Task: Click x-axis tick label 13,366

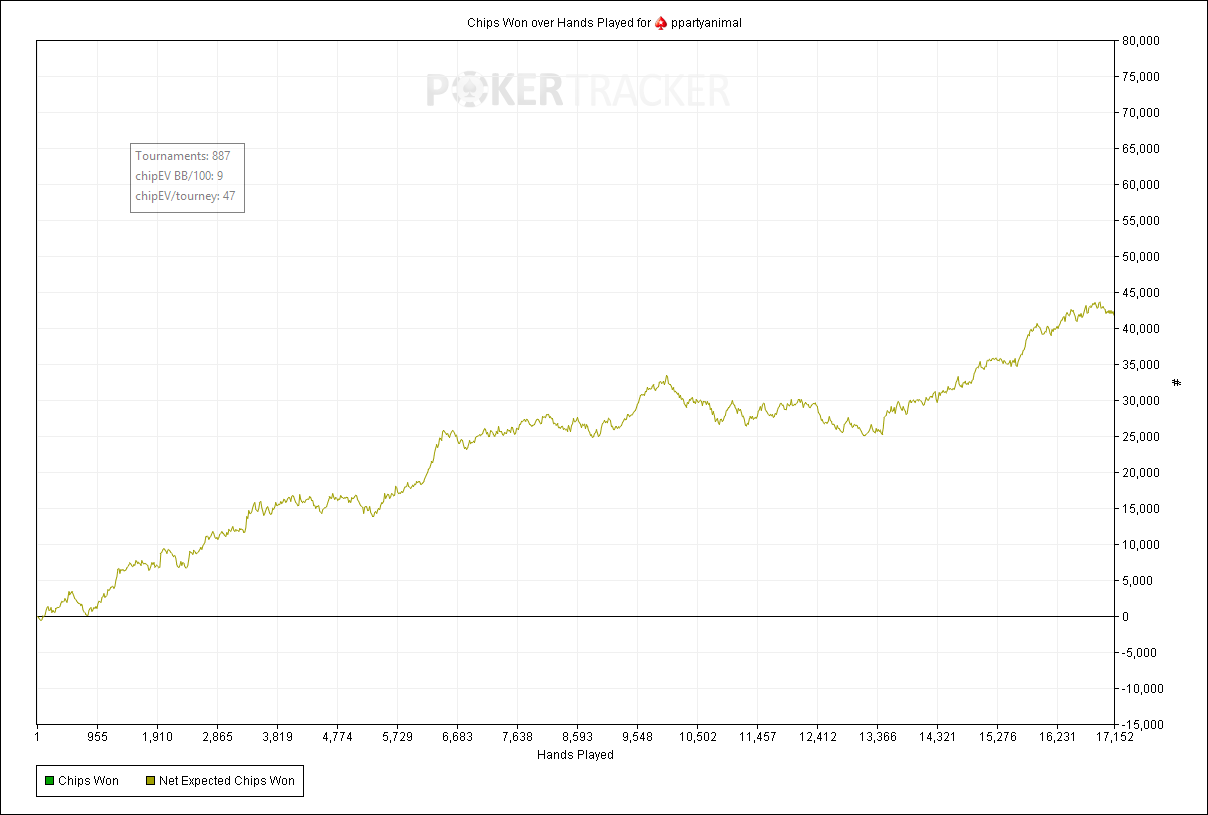Action: 877,737
